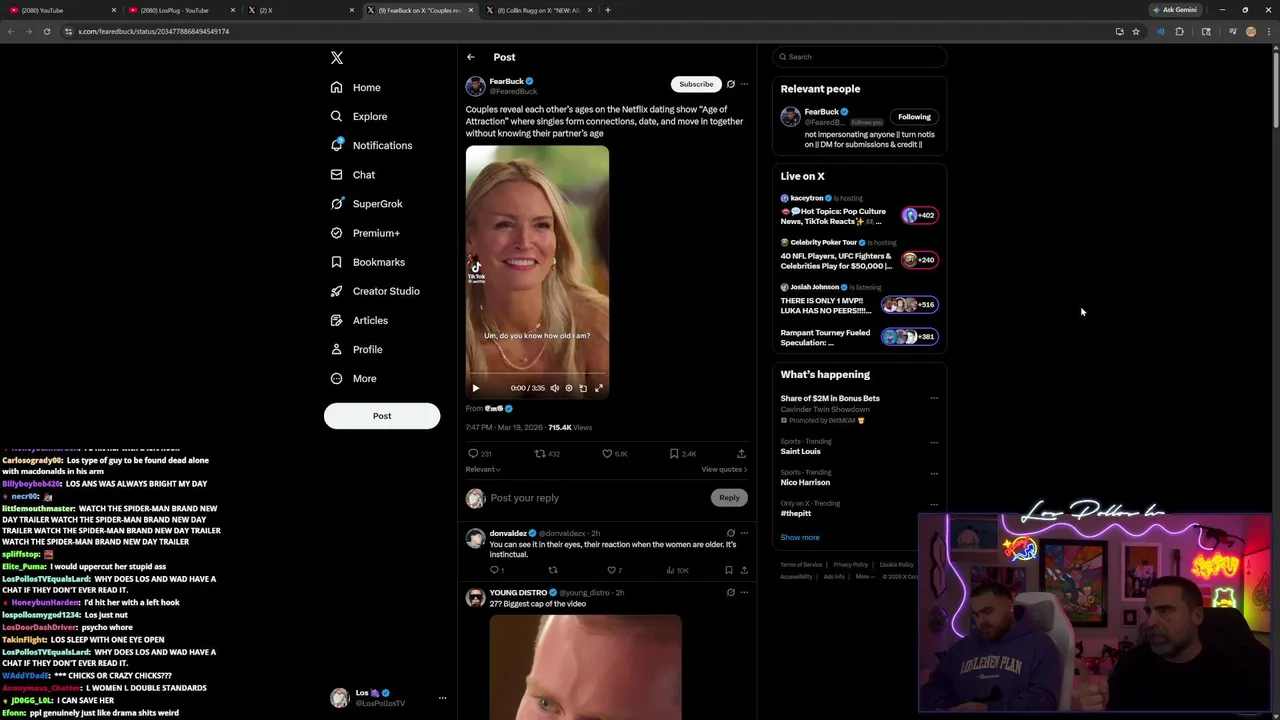Go to Home in X sidebar
The image size is (1280, 720).
356,87
